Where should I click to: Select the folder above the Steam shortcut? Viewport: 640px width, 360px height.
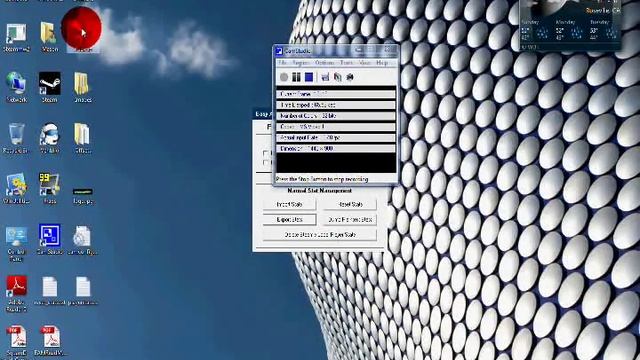click(x=50, y=37)
